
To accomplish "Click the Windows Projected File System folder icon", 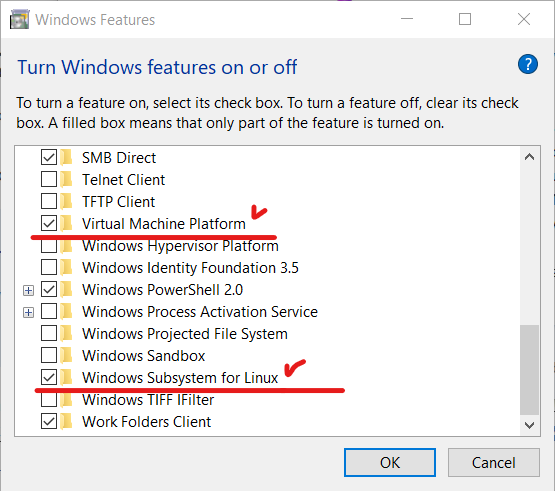I will click(x=66, y=333).
